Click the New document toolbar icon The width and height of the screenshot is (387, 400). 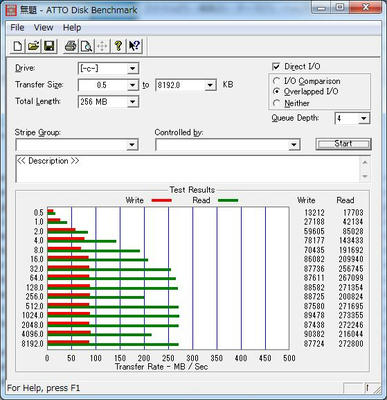pyautogui.click(x=18, y=46)
